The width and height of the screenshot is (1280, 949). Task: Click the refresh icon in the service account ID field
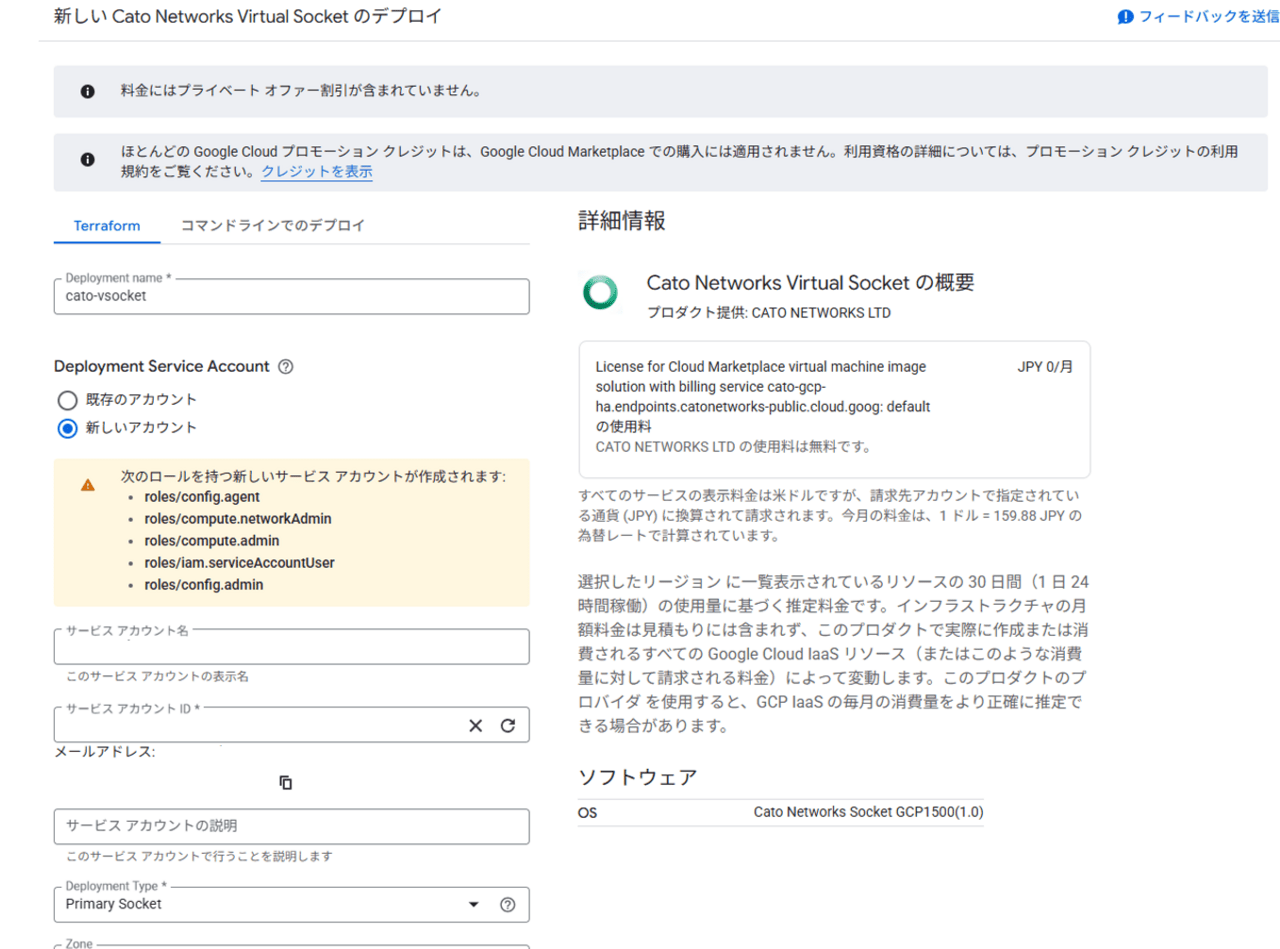pos(507,725)
